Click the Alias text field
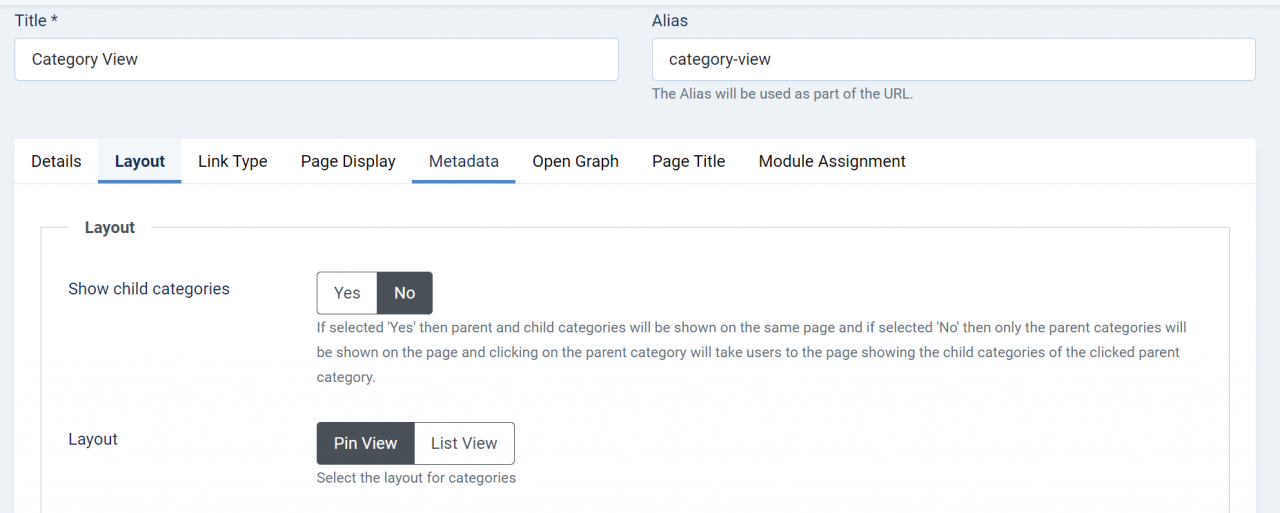The width and height of the screenshot is (1280, 513). coord(953,59)
